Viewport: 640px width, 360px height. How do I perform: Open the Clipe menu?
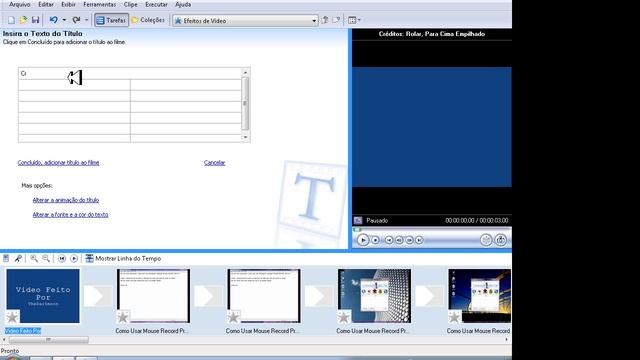(131, 4)
